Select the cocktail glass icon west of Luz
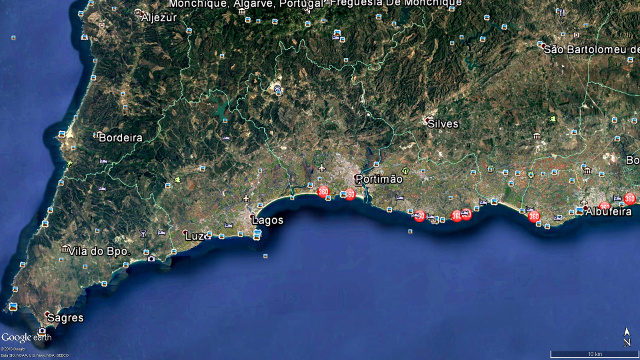 coord(143,234)
